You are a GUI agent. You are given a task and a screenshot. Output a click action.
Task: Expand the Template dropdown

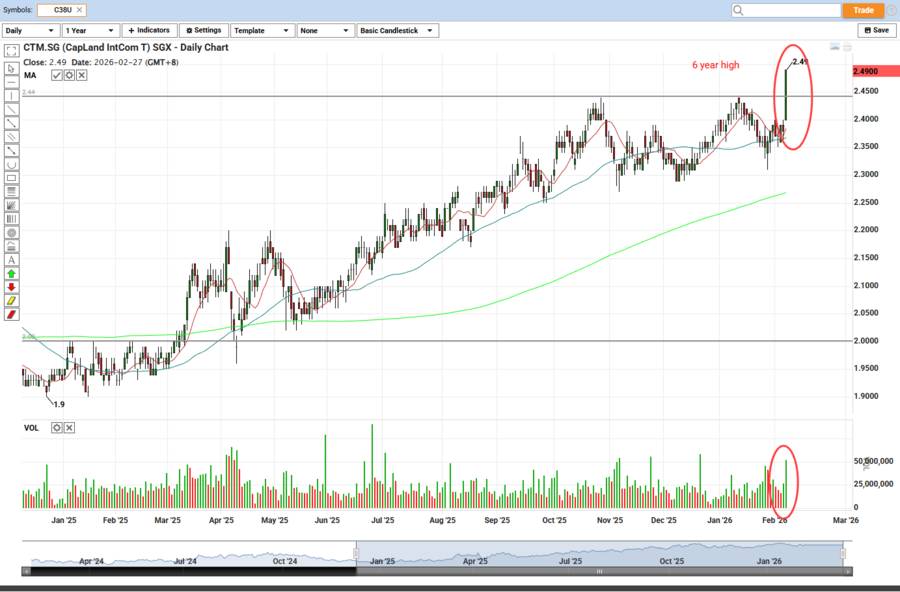point(263,30)
